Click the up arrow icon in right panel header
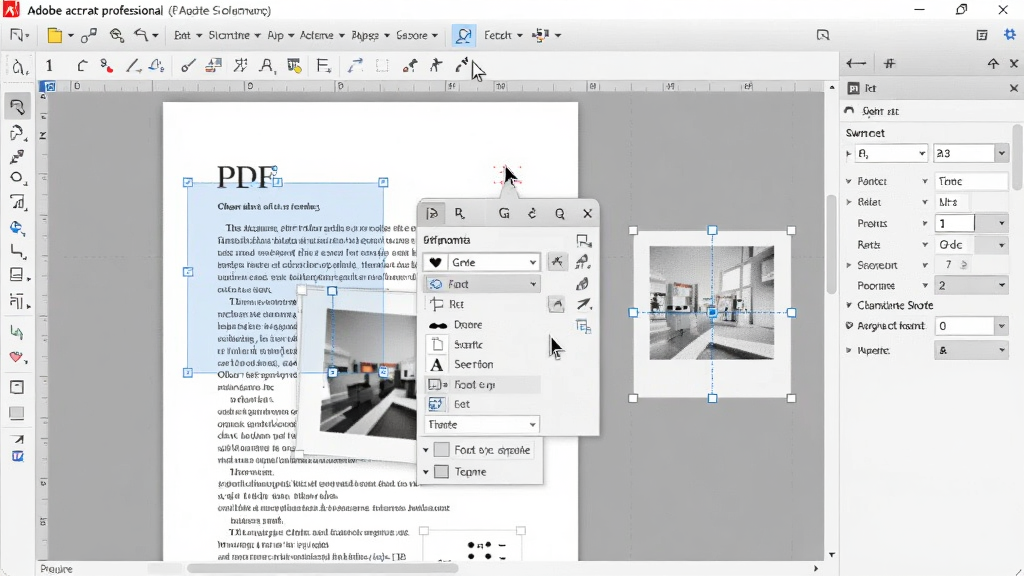Image resolution: width=1024 pixels, height=576 pixels. [x=993, y=63]
